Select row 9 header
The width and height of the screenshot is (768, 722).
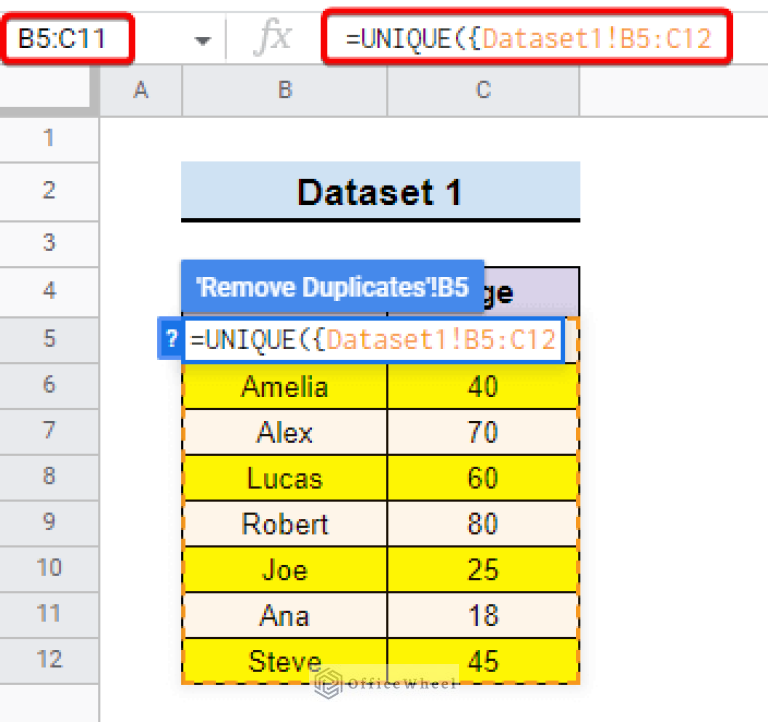point(49,523)
